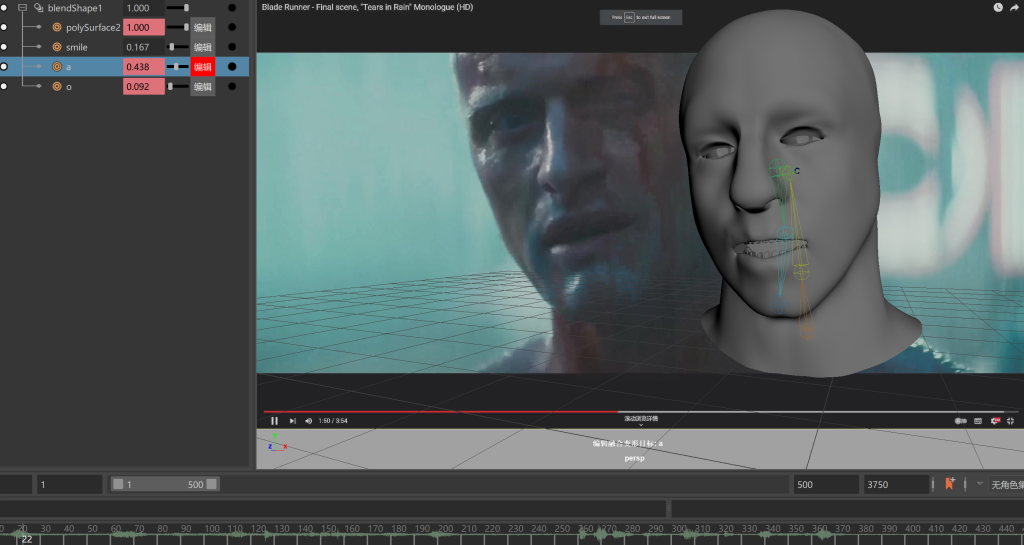Click the 'o' weight field 0.092

click(x=144, y=86)
